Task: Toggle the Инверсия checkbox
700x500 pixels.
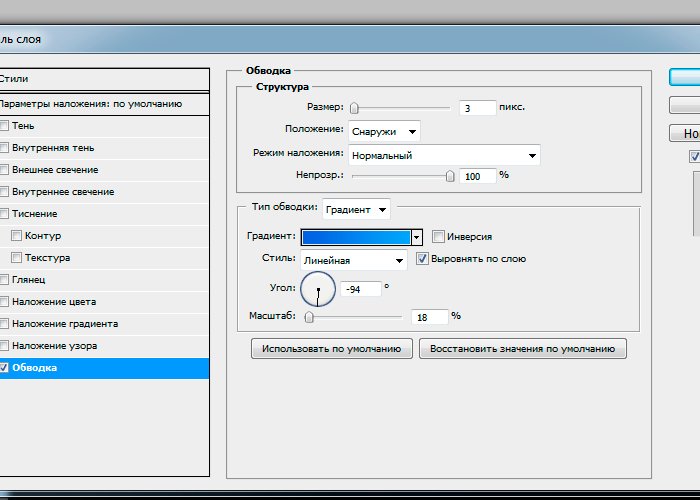Action: tap(438, 237)
